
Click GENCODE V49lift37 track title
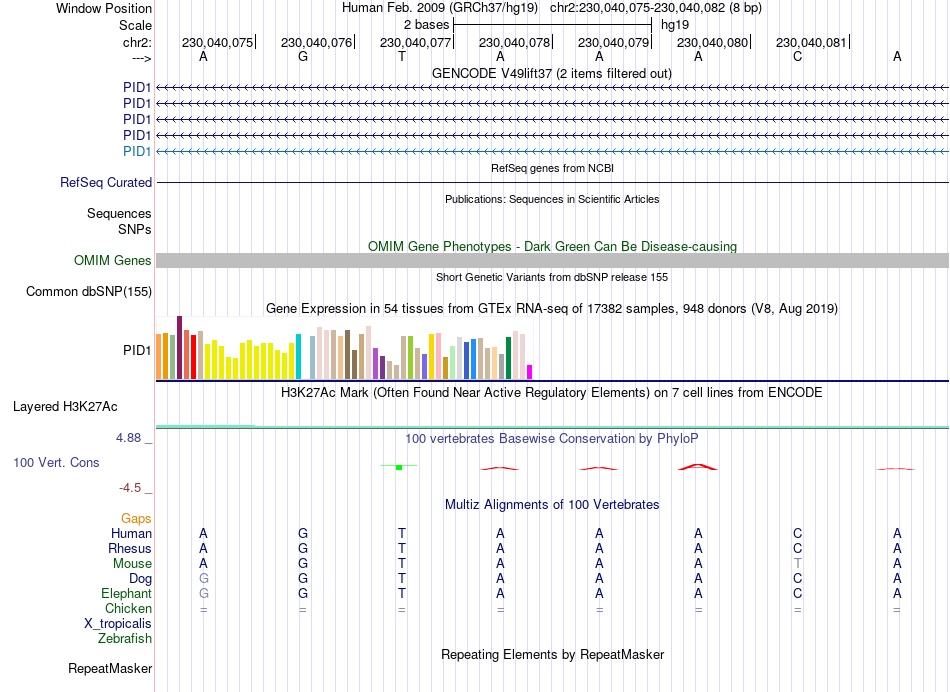tap(551, 73)
